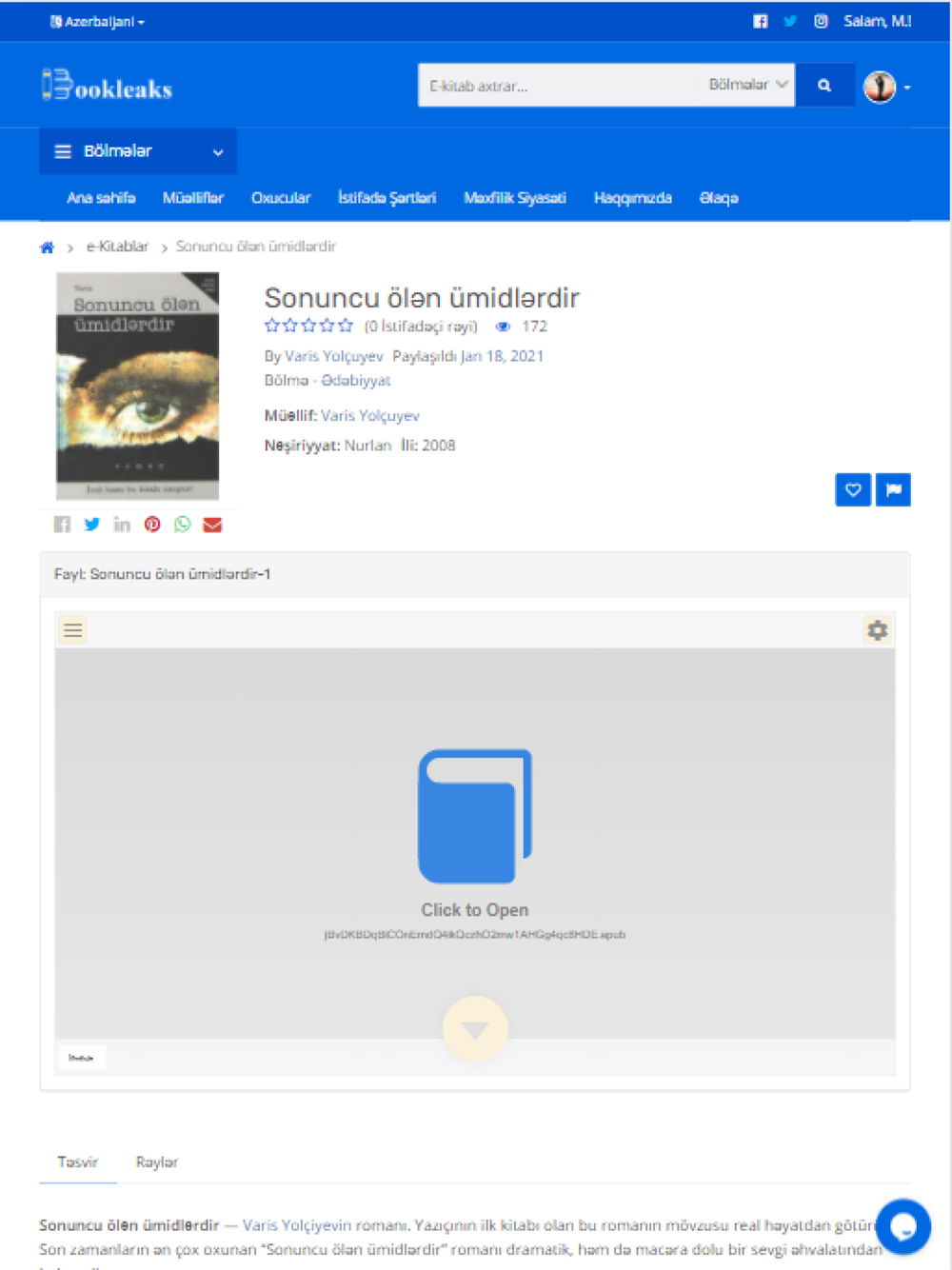Report the book with flag button
The image size is (952, 1270).
point(893,489)
